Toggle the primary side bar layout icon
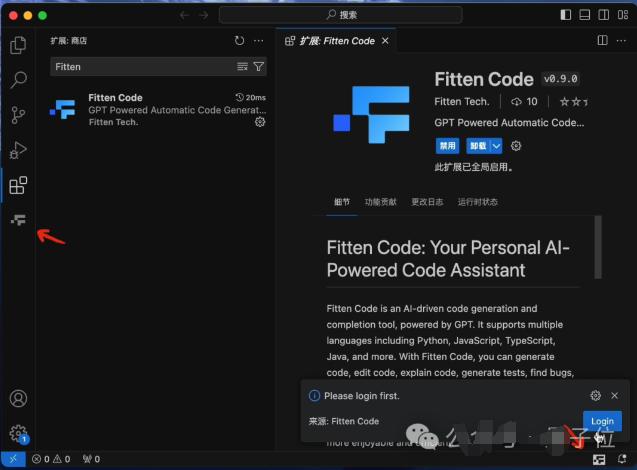 click(x=566, y=15)
